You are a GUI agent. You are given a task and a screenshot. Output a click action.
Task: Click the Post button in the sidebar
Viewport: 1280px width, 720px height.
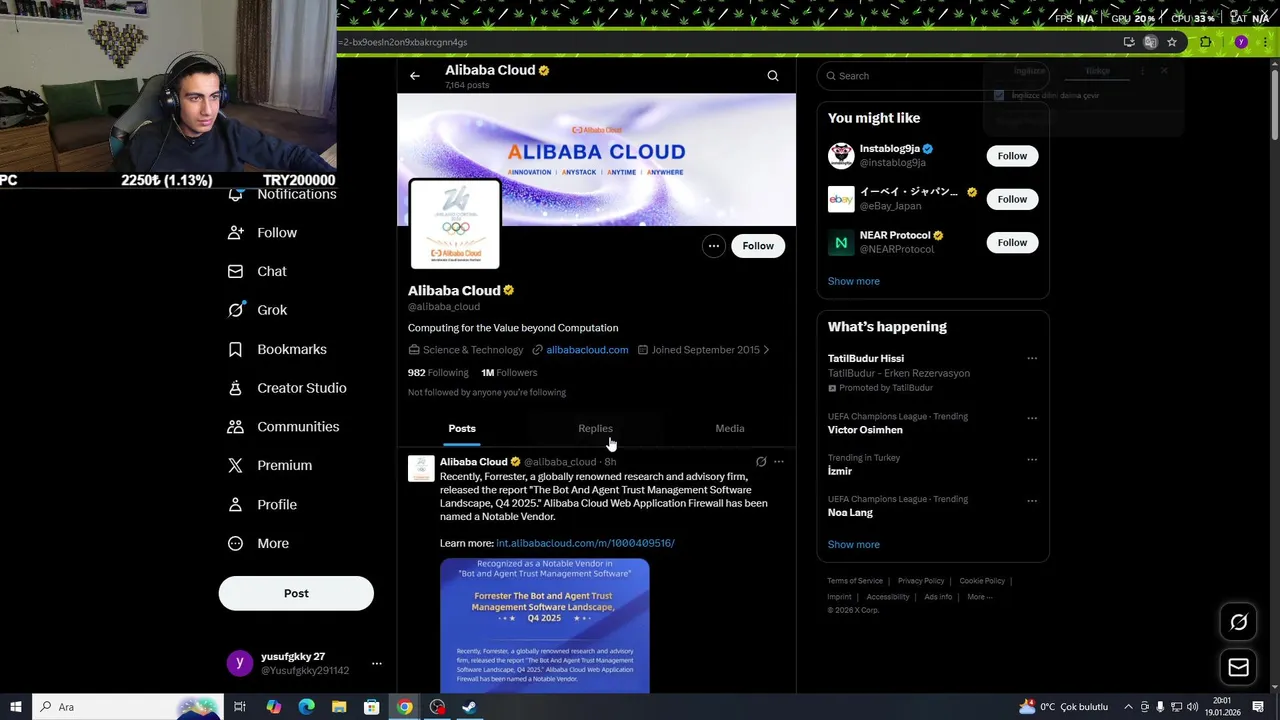[296, 593]
